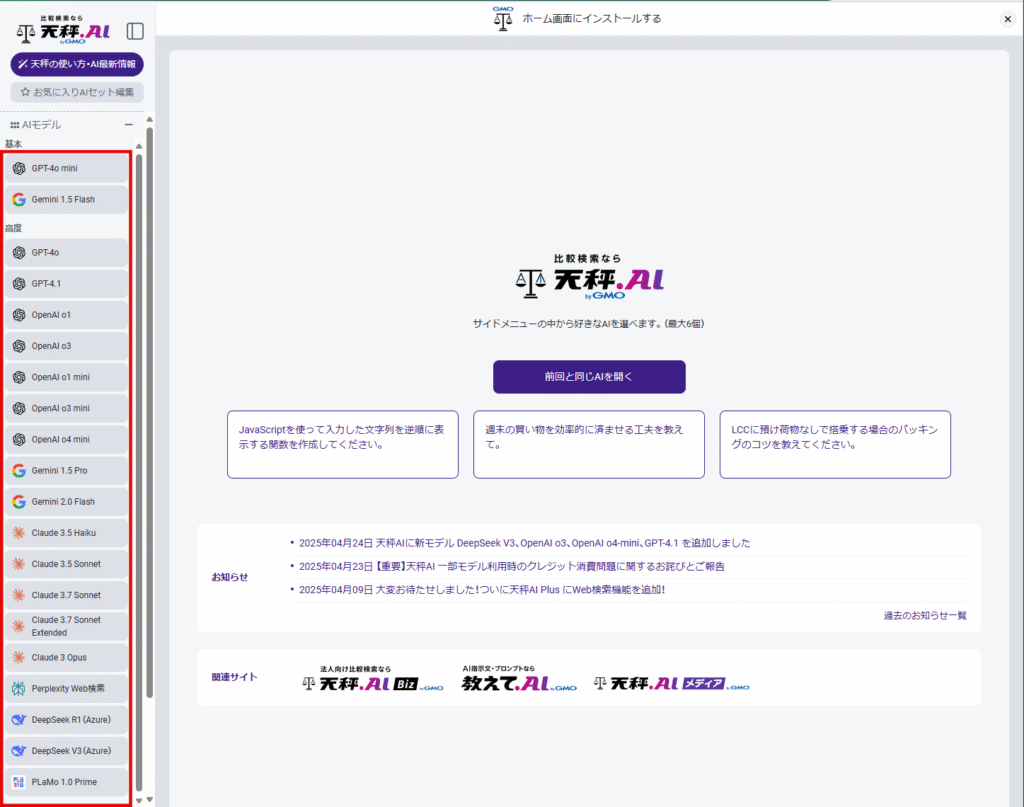
Task: Click scroll-down arrow of model list
Action: coord(138,800)
